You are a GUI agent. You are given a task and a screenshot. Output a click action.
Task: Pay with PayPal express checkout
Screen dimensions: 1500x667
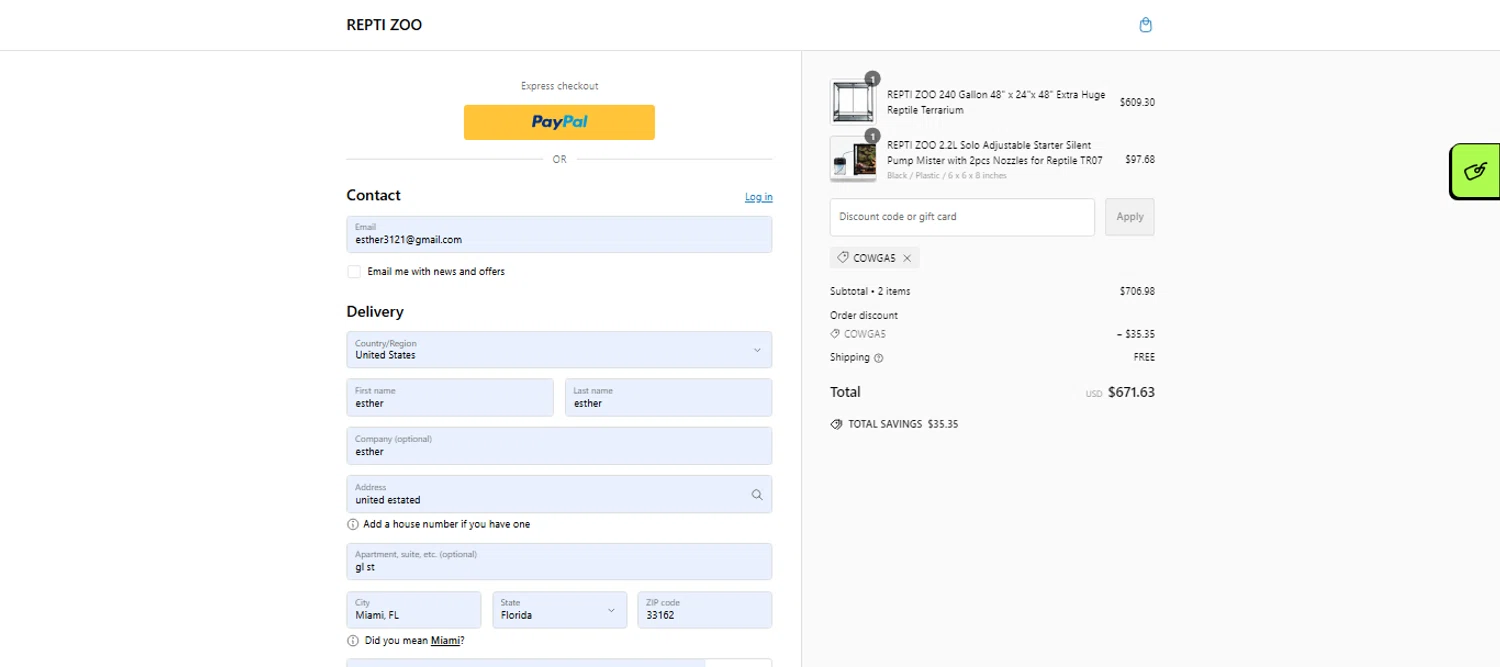coord(559,122)
